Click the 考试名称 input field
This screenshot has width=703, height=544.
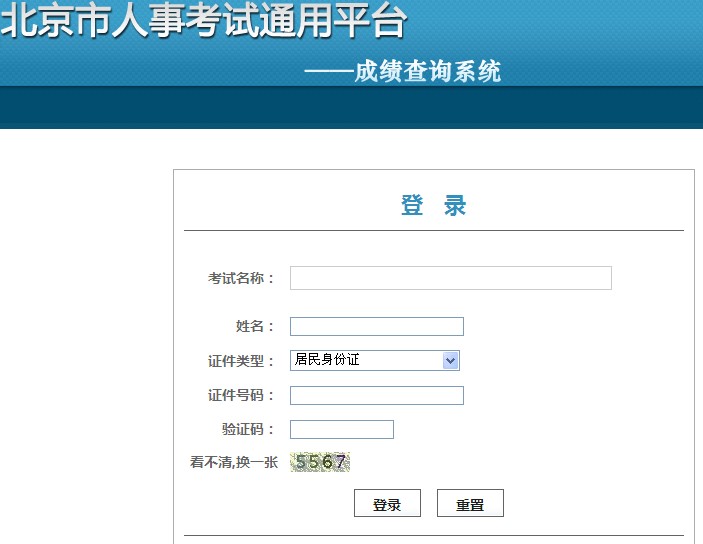(450, 278)
